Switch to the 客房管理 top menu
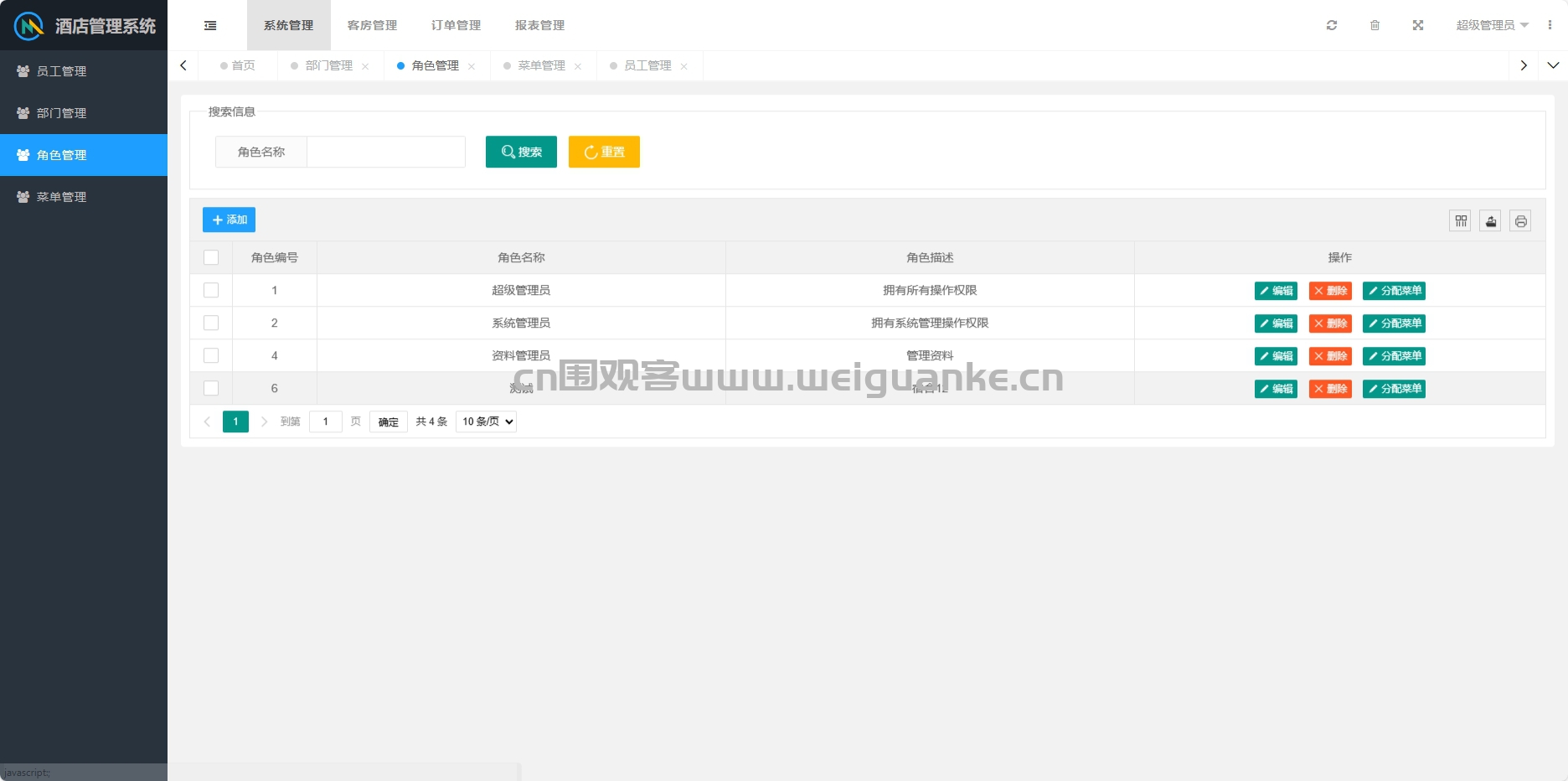 373,25
